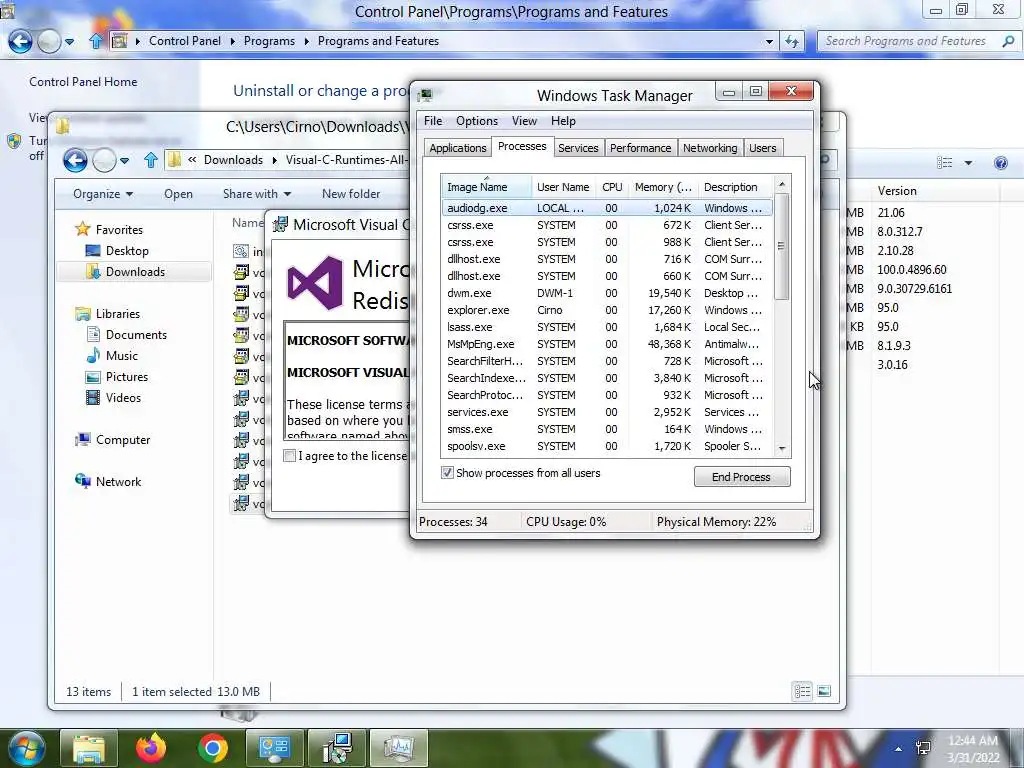Switch to Applications tab
Viewport: 1024px width, 768px height.
tap(457, 148)
